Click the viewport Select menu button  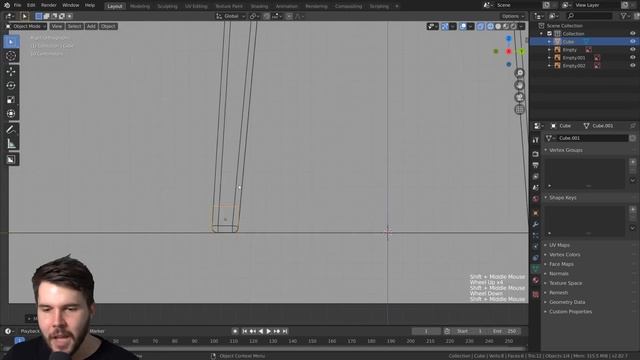74,26
